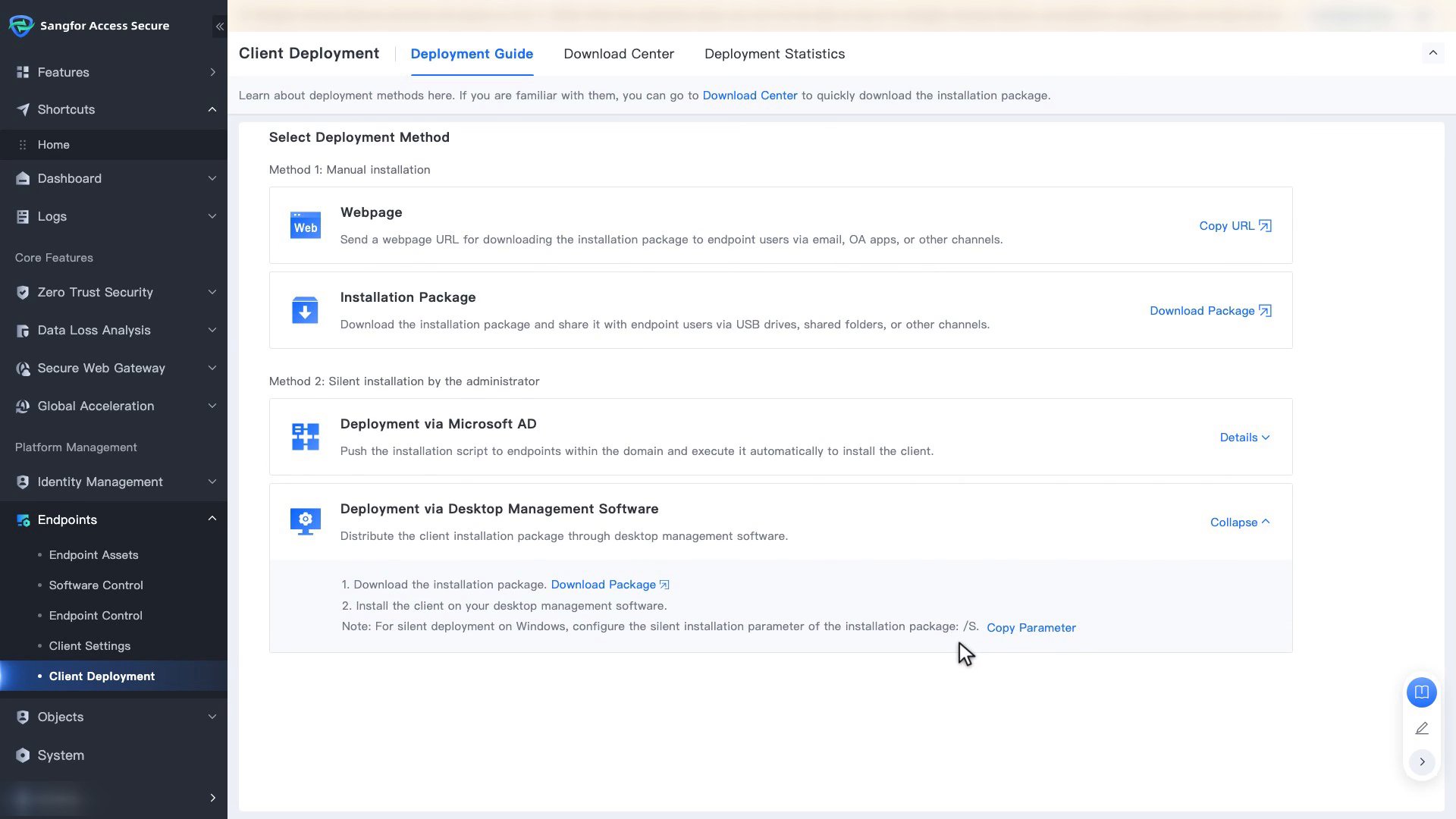Click the Secure Web Gateway icon
1456x819 pixels.
[23, 368]
